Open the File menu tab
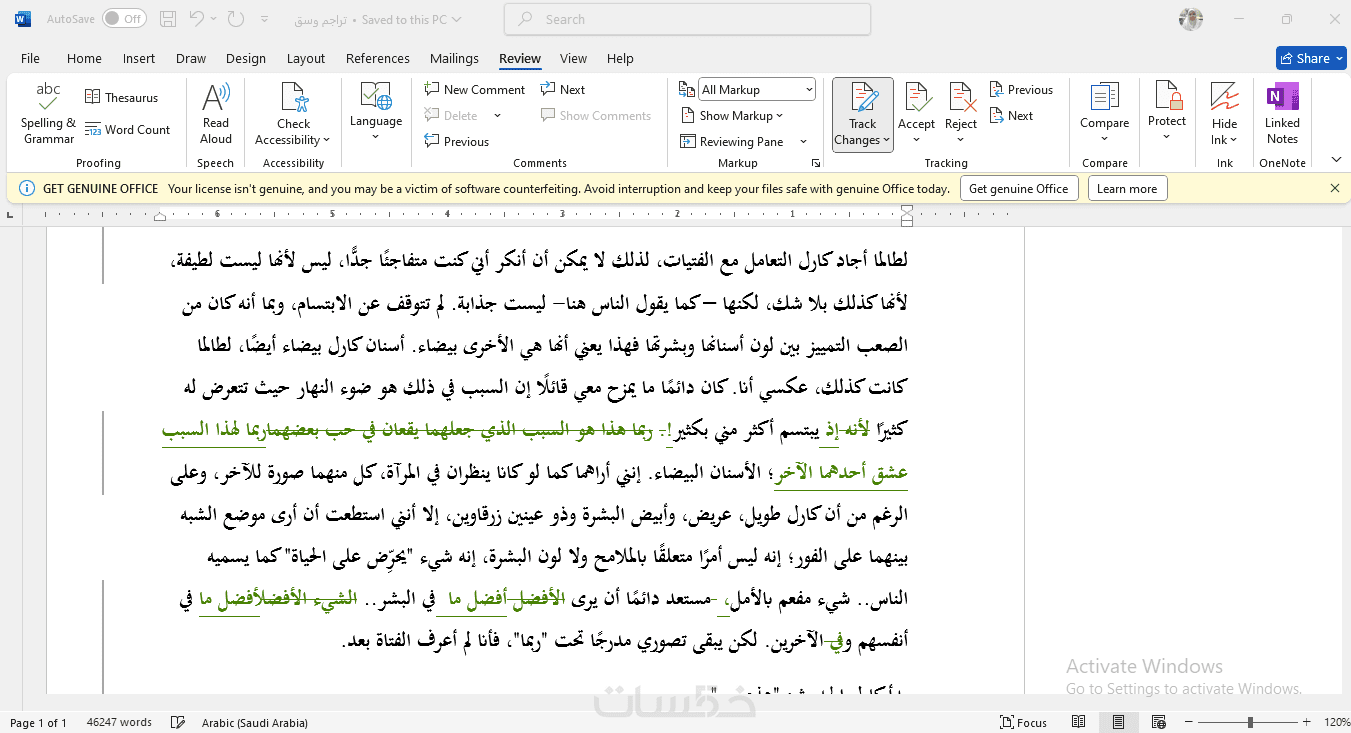Image resolution: width=1351 pixels, height=733 pixels. pos(30,58)
